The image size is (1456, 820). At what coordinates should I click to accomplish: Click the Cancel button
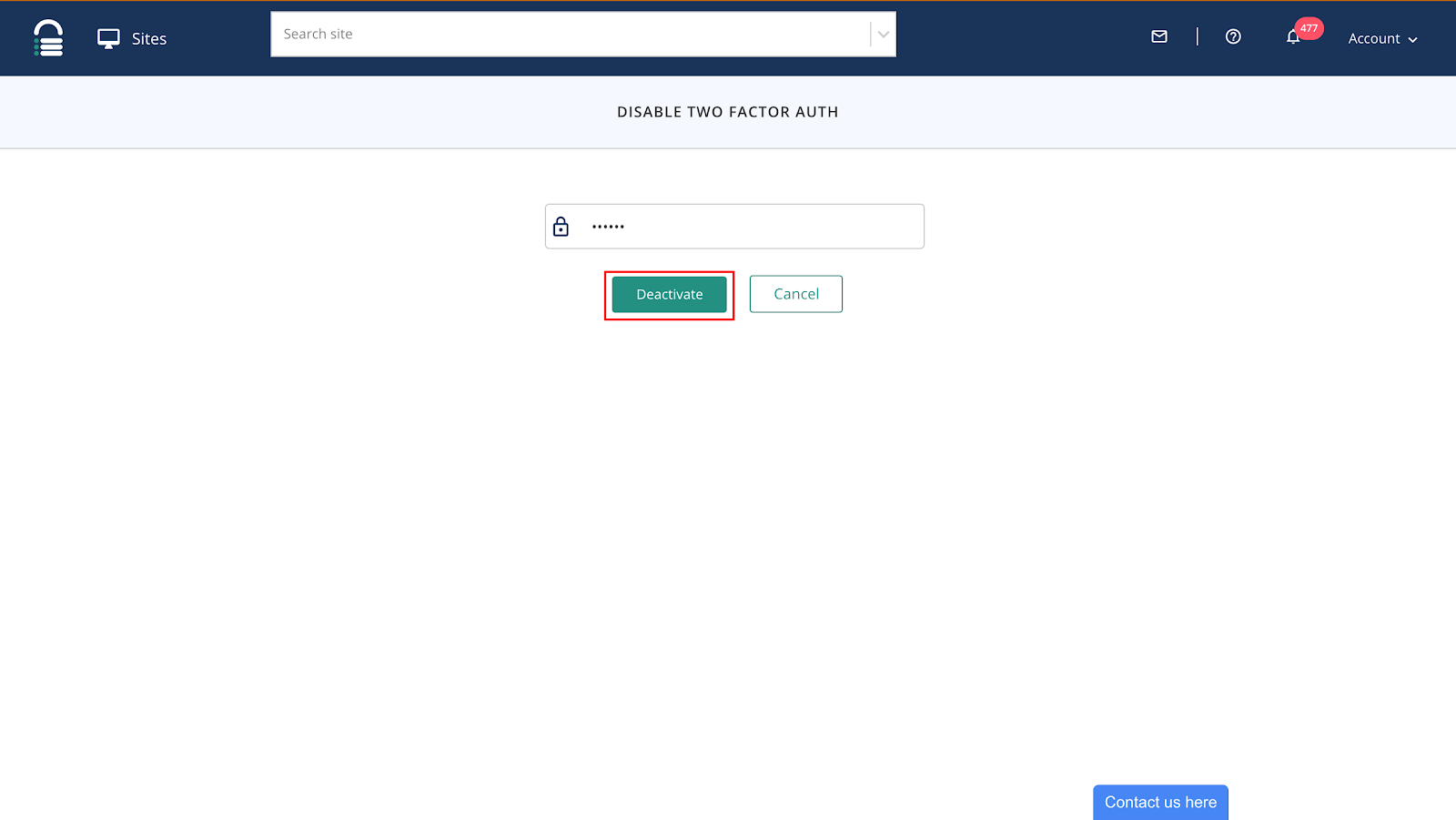pos(796,294)
